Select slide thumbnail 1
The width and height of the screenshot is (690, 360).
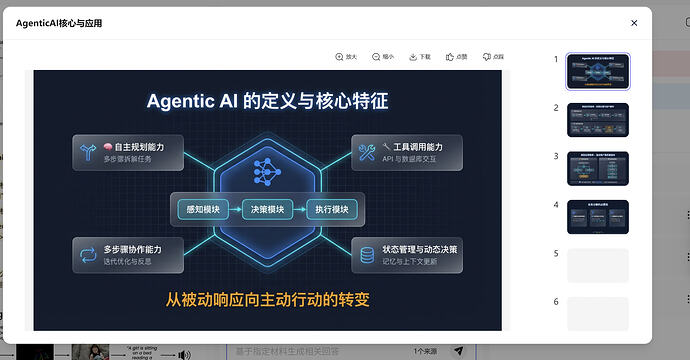coord(598,72)
